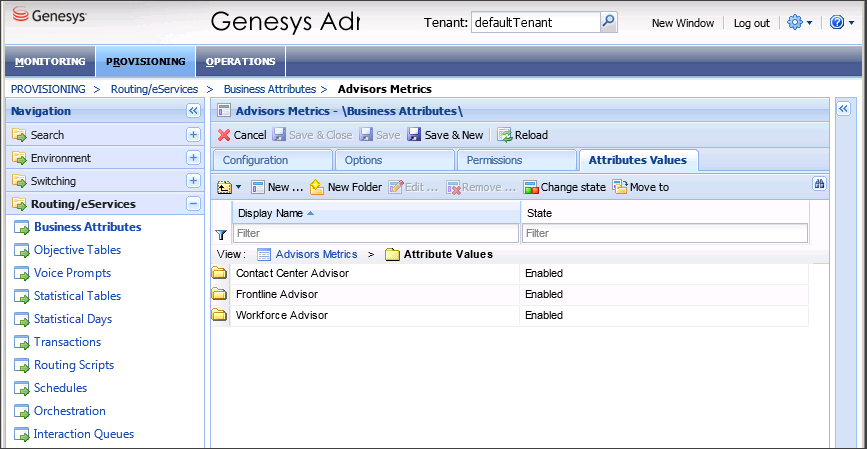Open the Monitoring main tab
Image resolution: width=867 pixels, height=449 pixels.
50,62
